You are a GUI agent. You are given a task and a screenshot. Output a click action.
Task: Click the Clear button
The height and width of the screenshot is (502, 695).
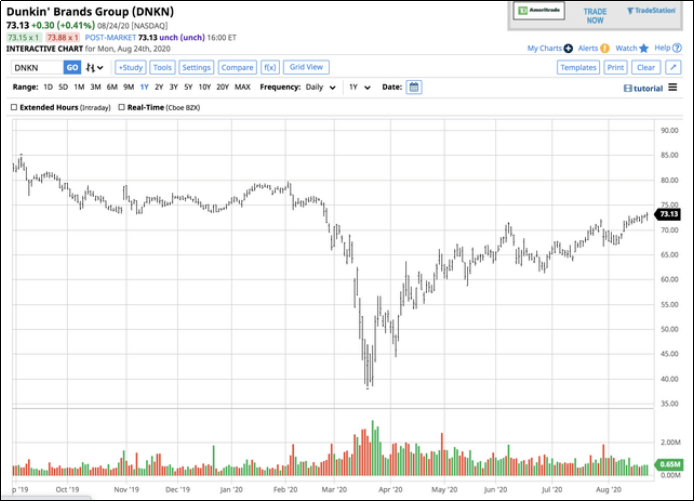click(x=646, y=67)
